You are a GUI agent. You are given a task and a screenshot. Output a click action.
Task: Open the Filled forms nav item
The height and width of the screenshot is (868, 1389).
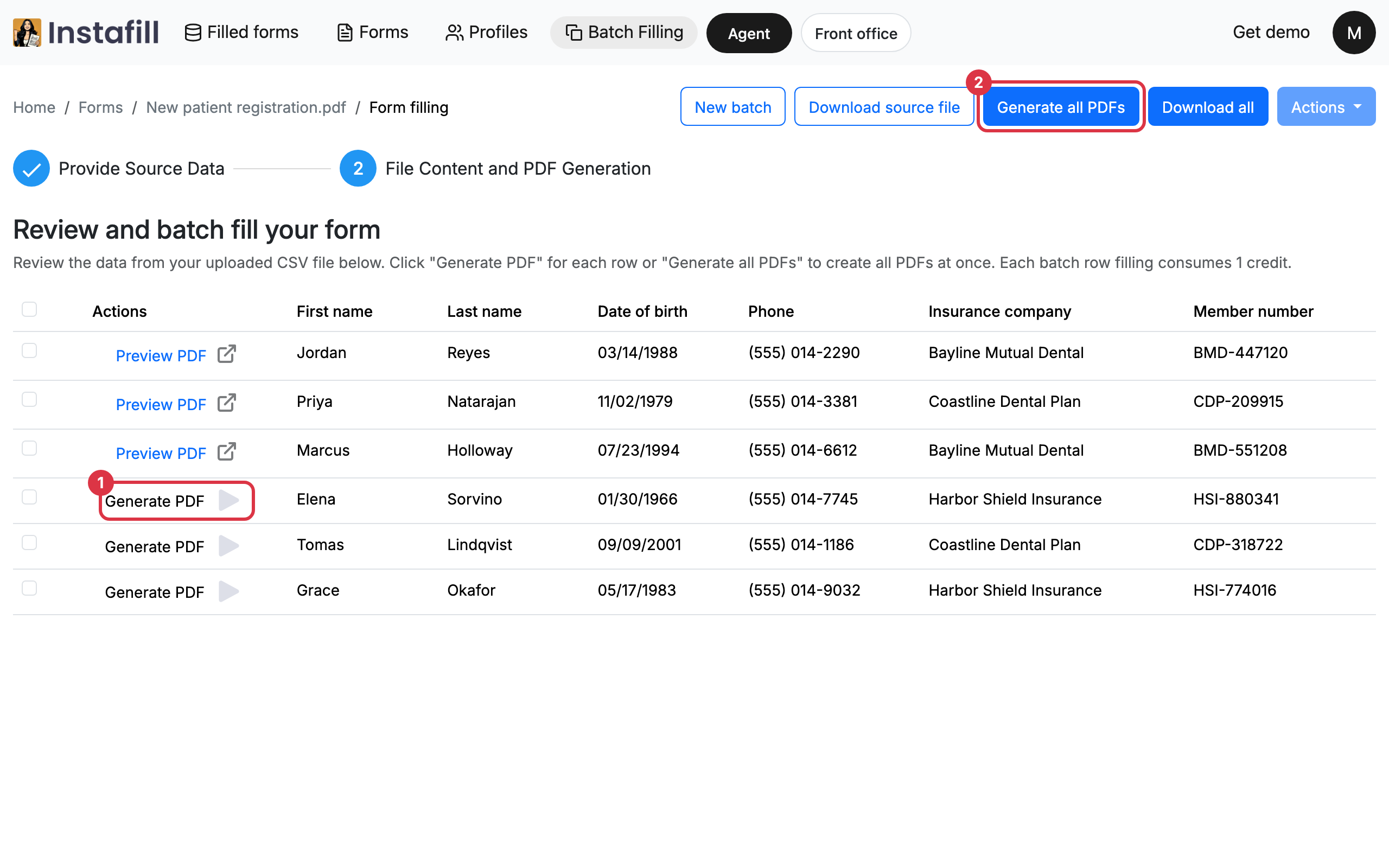241,32
